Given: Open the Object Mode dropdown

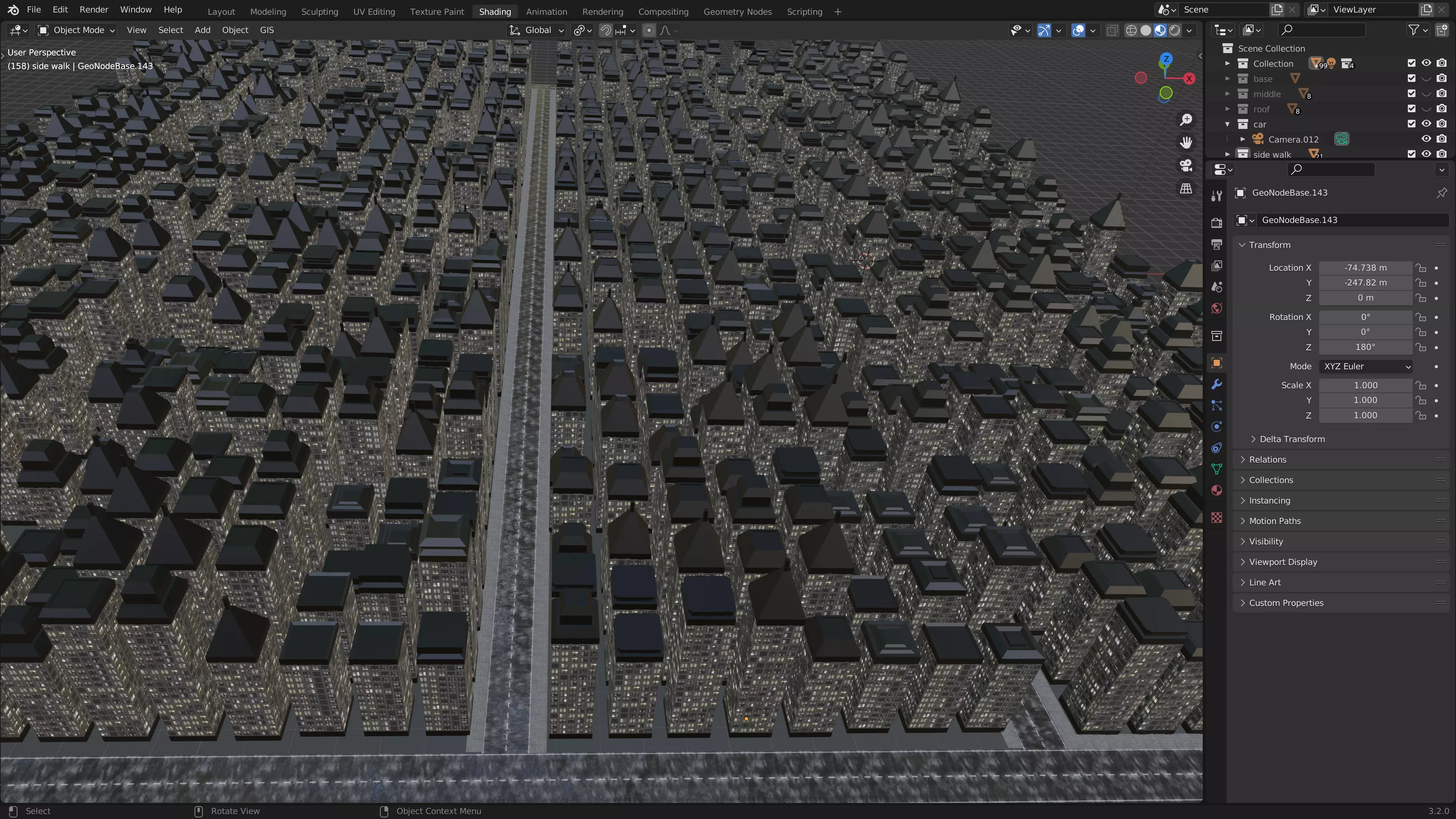Looking at the screenshot, I should (76, 30).
